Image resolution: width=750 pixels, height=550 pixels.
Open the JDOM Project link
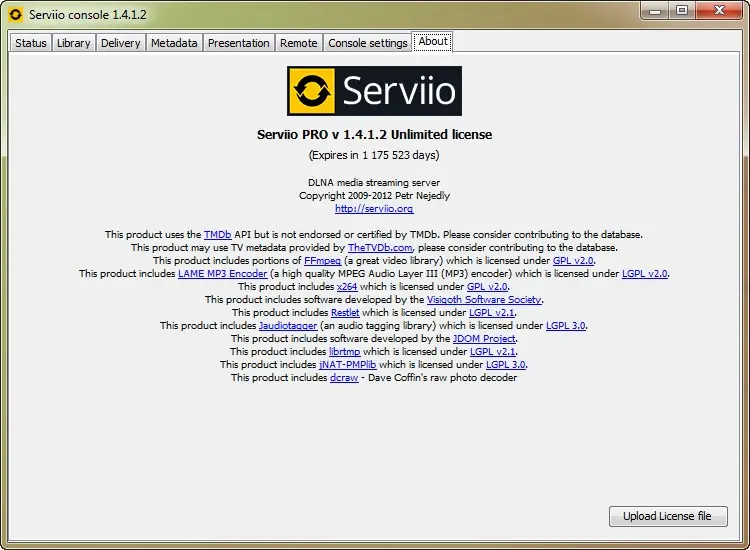(x=484, y=338)
